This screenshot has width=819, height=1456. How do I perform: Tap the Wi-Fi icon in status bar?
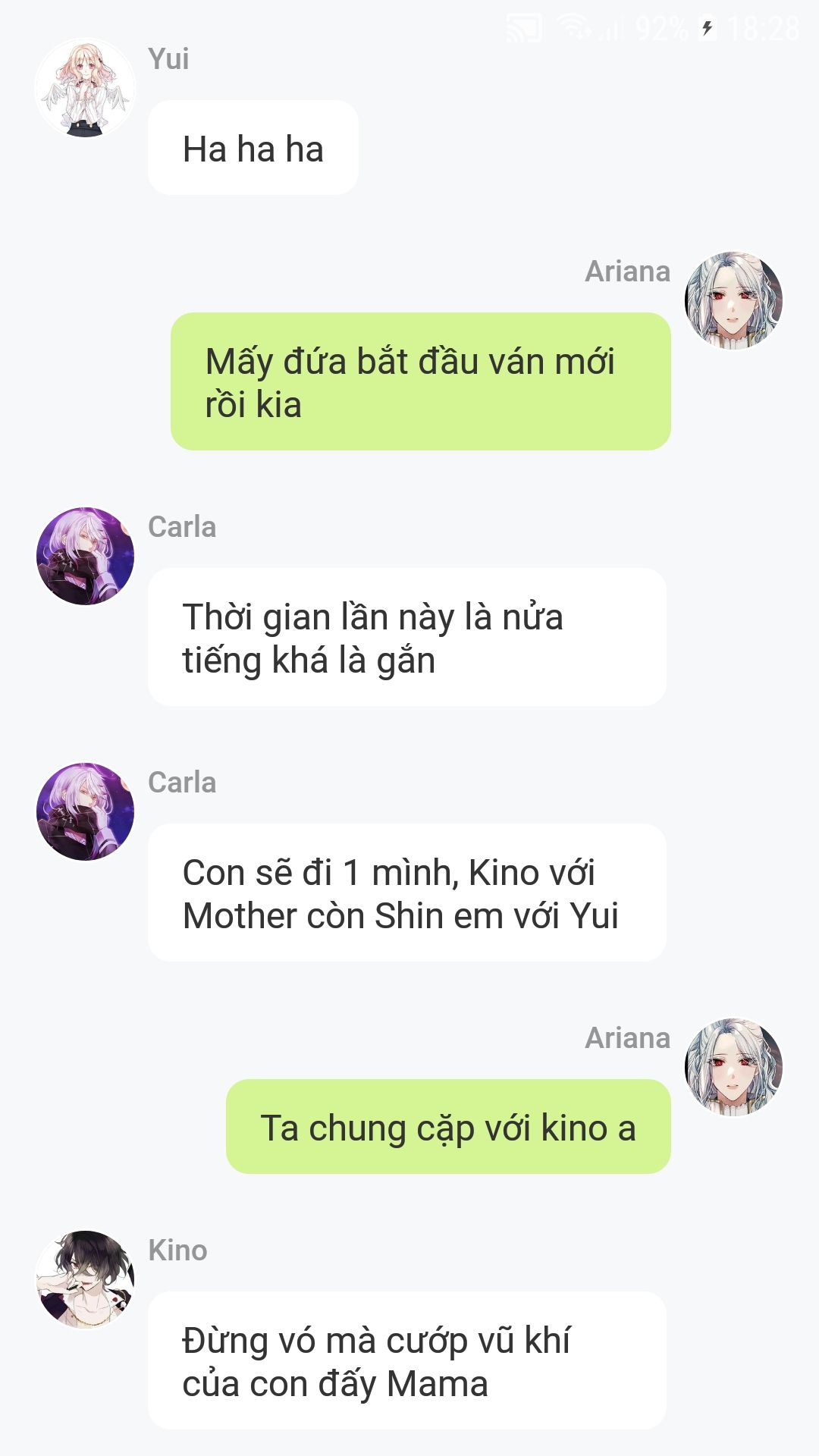pyautogui.click(x=574, y=29)
